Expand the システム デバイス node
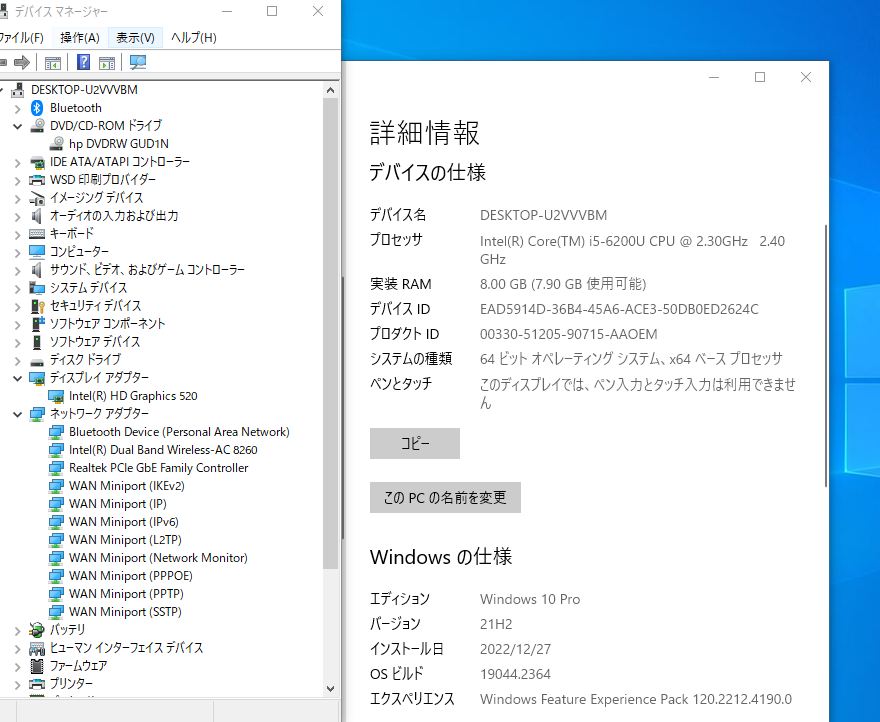Screen dimensions: 880x722 click(17, 289)
